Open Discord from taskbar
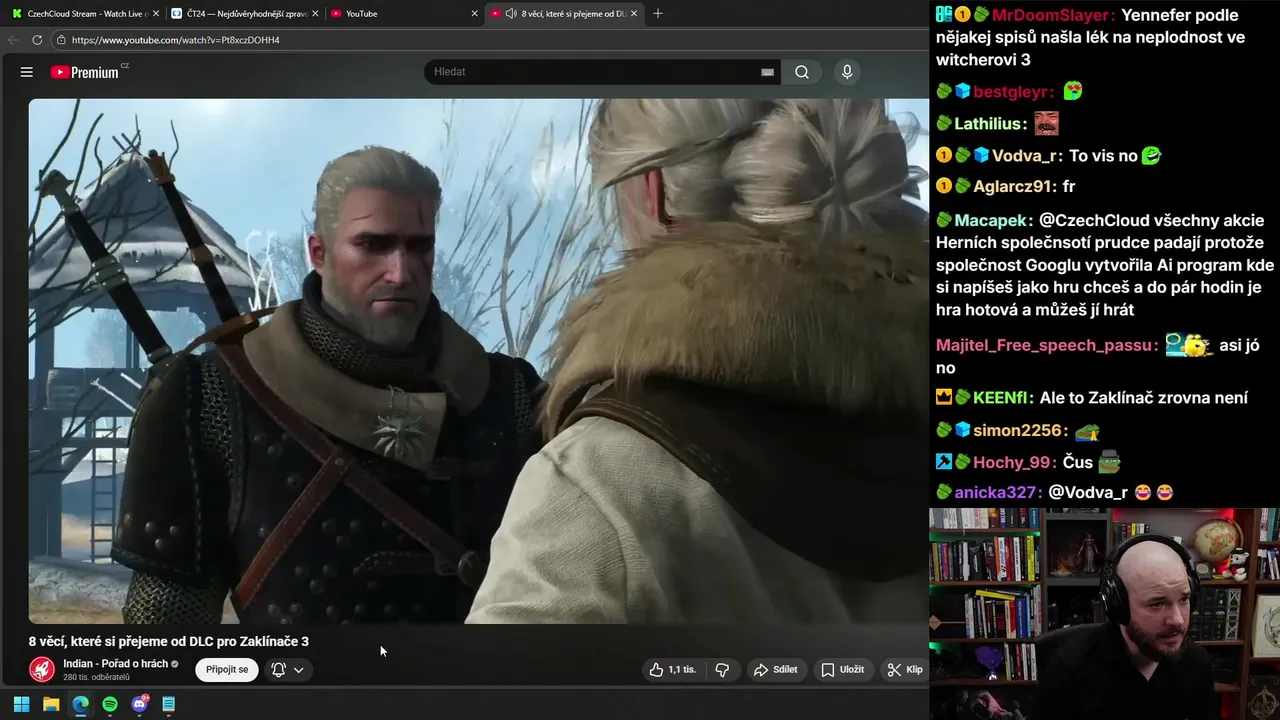 [139, 704]
